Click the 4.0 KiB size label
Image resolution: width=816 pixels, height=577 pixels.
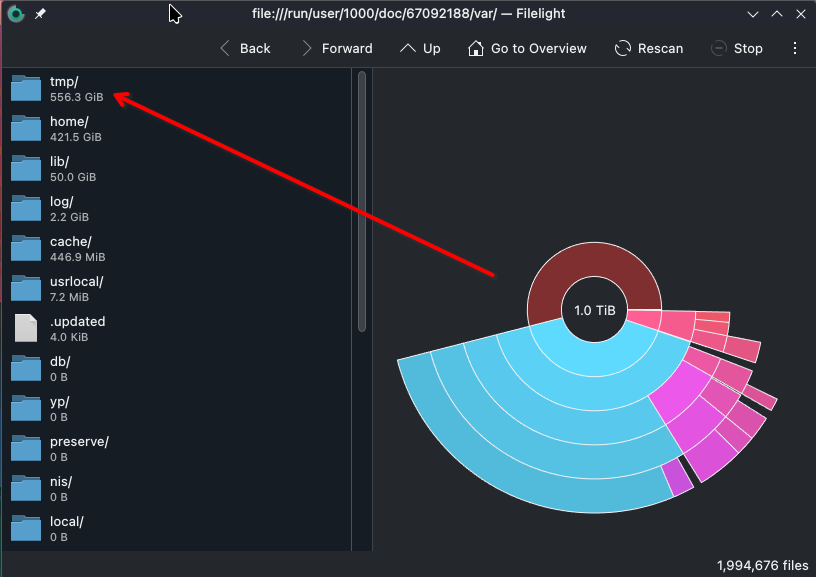tap(69, 338)
